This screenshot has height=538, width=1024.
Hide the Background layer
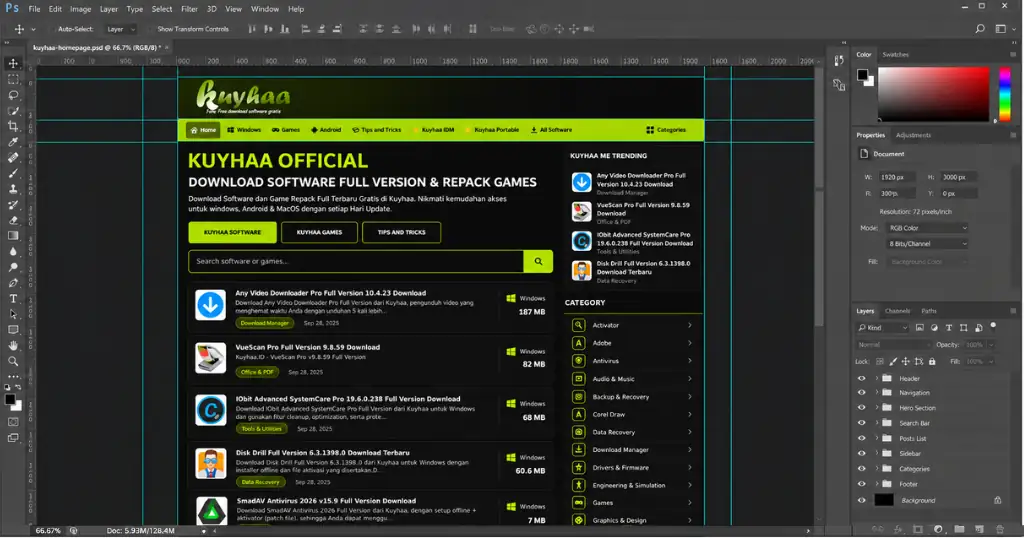tap(861, 500)
